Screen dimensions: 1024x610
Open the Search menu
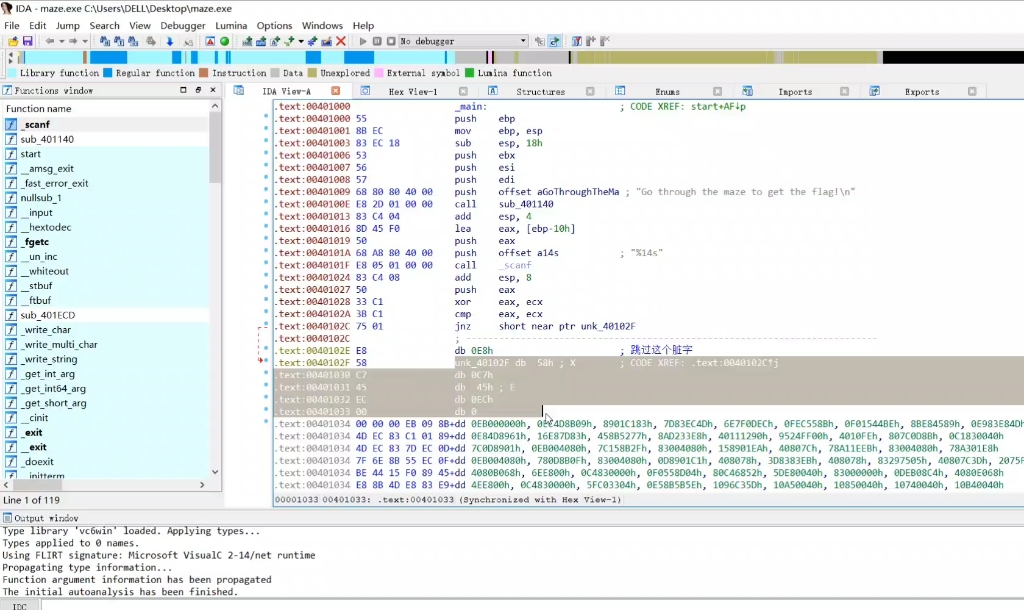pos(104,25)
